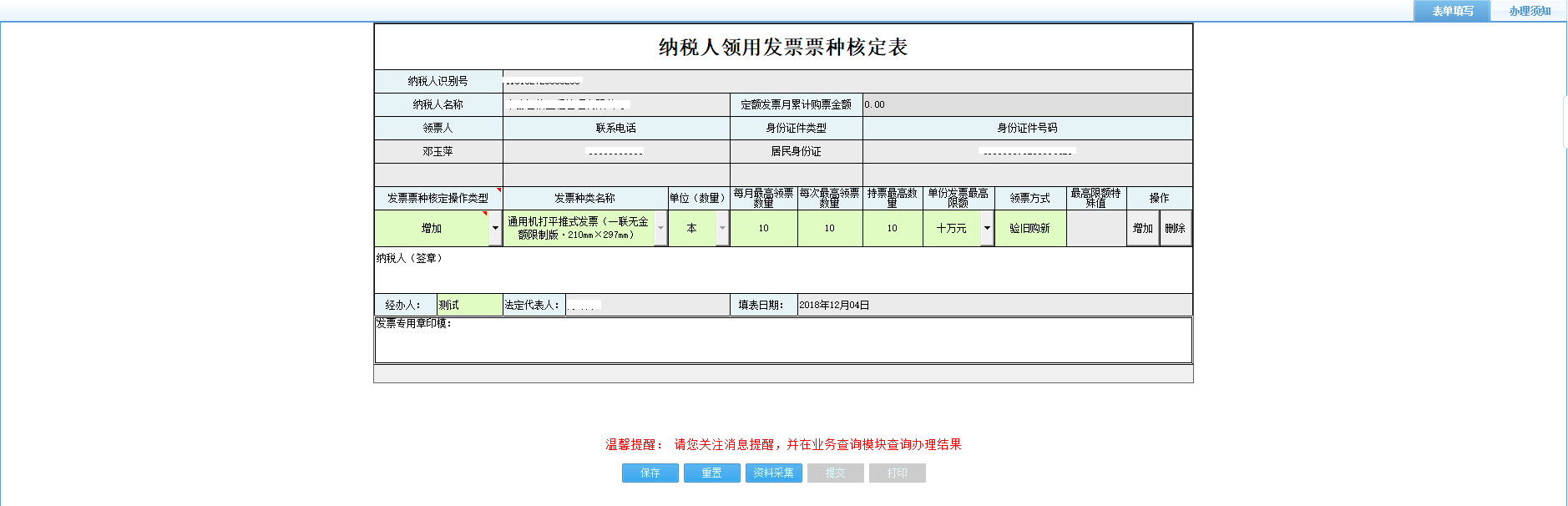Expand the 单位(数量) dropdown showing 本
The width and height of the screenshot is (1568, 506).
[x=722, y=228]
